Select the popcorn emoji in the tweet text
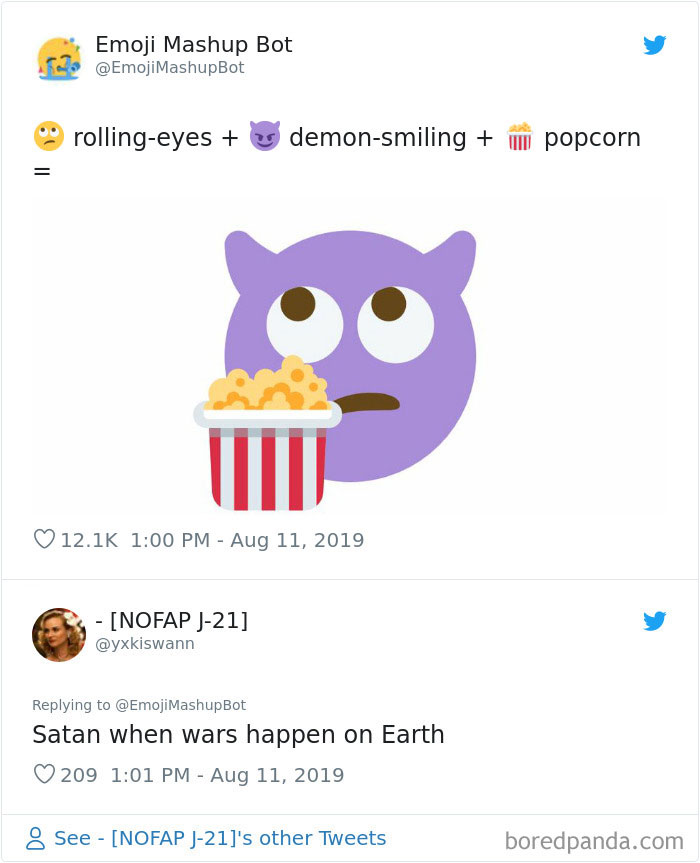700x863 pixels. click(519, 137)
